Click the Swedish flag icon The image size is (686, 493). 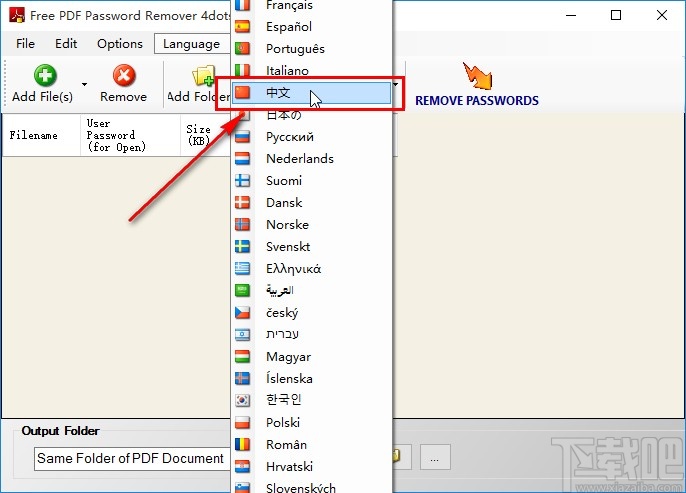pos(242,247)
